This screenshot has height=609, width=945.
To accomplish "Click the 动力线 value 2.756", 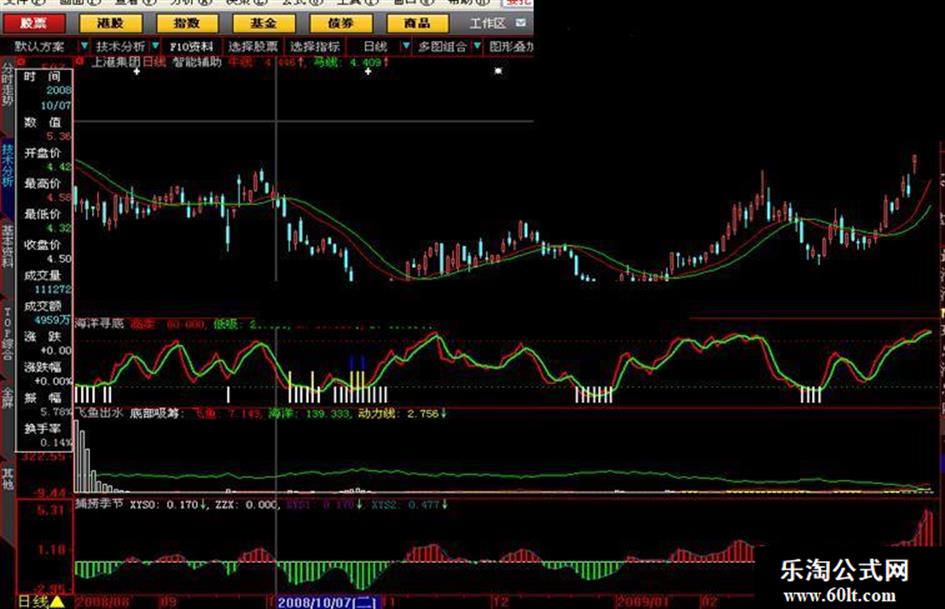I will click(x=423, y=414).
